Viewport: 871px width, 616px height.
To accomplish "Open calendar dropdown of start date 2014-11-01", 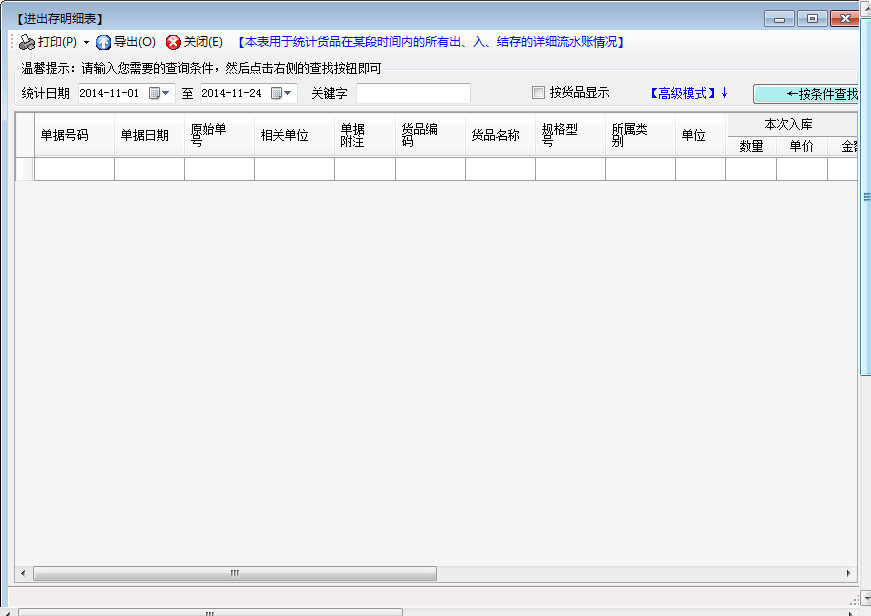I will point(159,93).
